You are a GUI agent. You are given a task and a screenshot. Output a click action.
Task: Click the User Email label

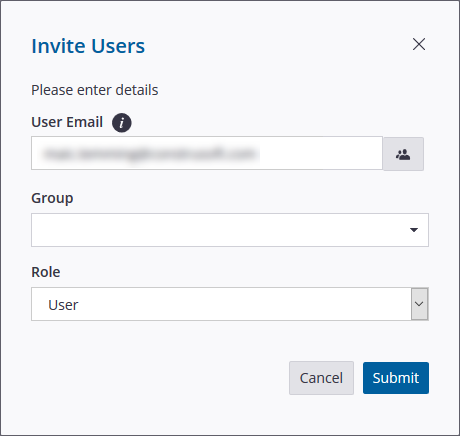67,122
